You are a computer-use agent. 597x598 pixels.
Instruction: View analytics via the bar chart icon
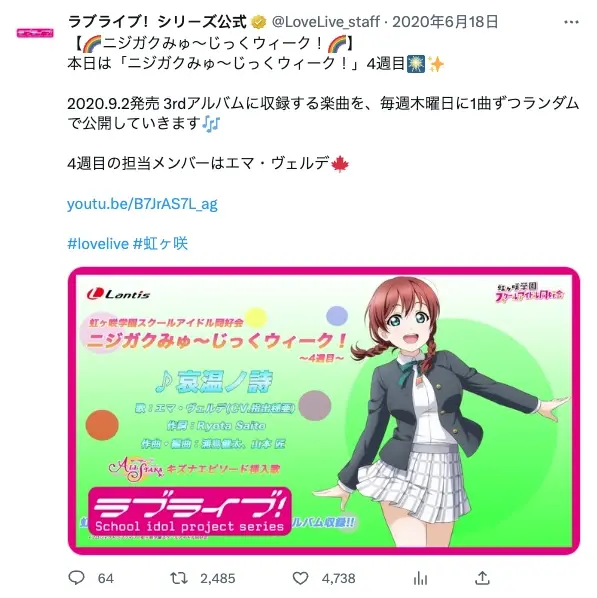coord(420,578)
